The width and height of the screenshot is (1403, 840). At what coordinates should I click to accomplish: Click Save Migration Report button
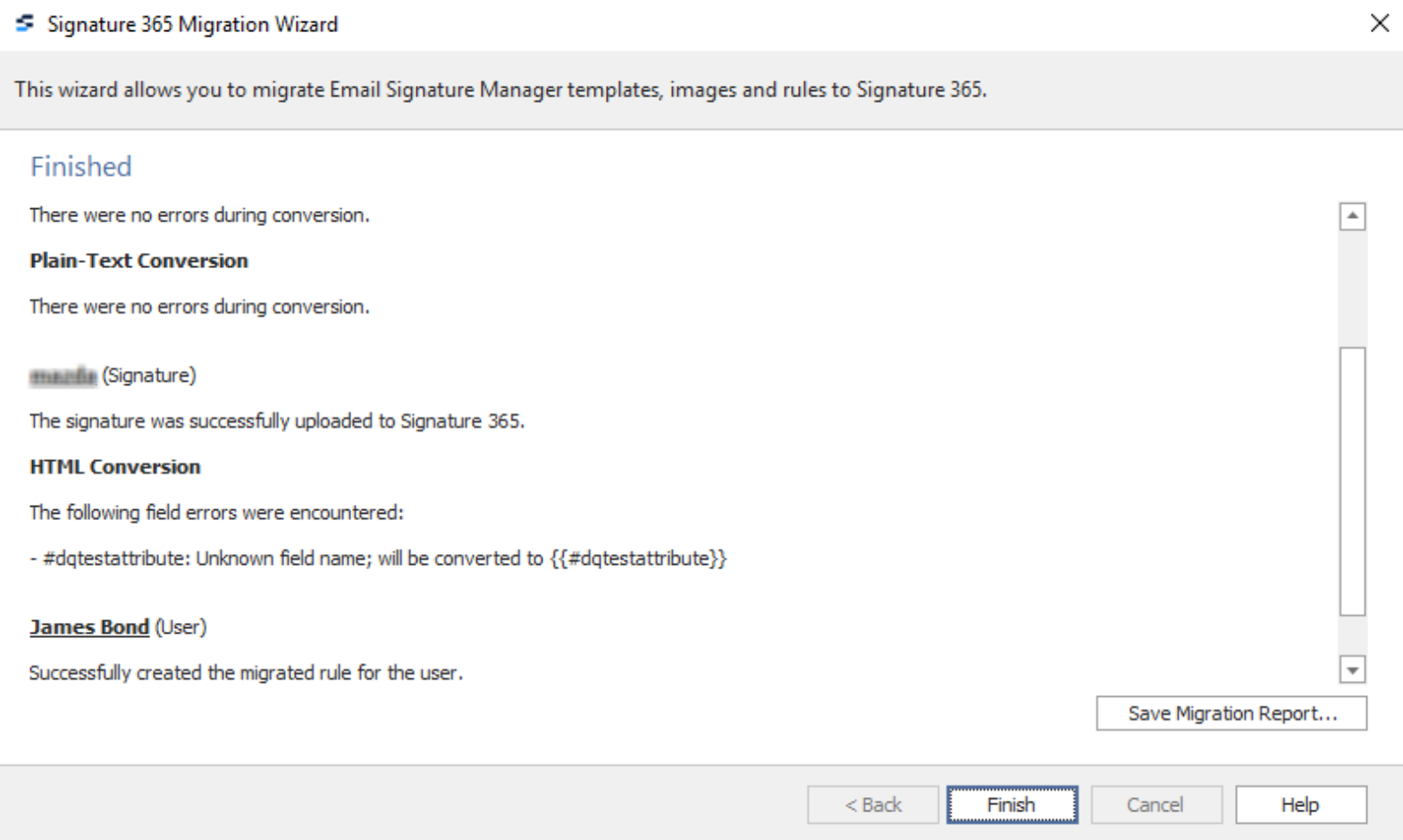coord(1231,713)
